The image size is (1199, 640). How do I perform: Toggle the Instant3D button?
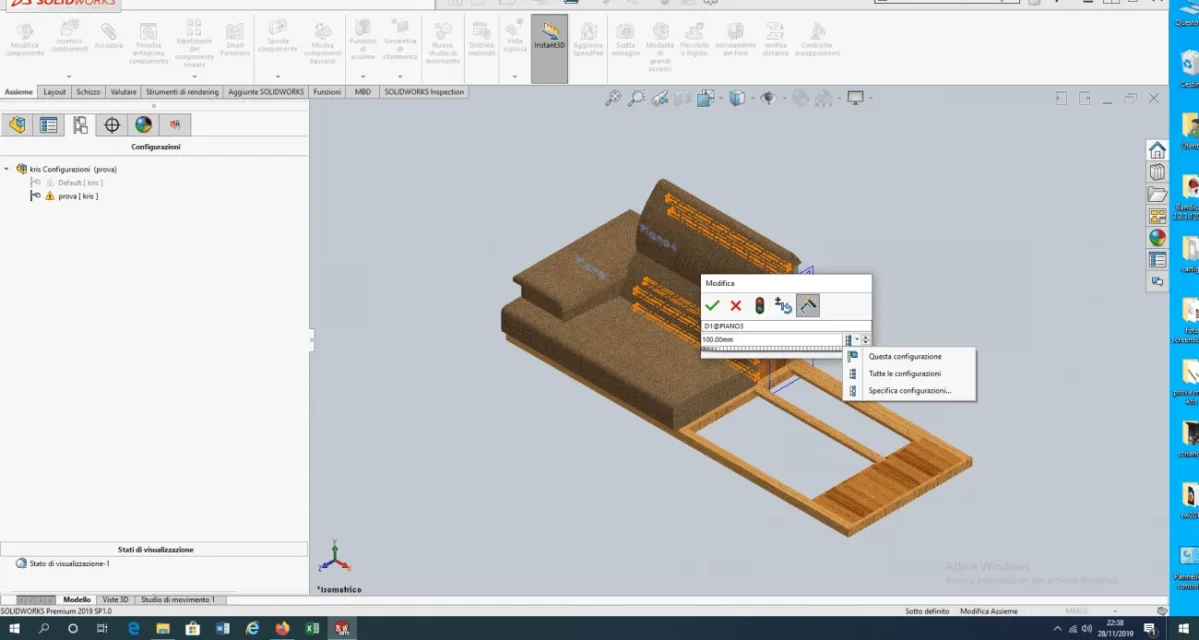[x=549, y=48]
